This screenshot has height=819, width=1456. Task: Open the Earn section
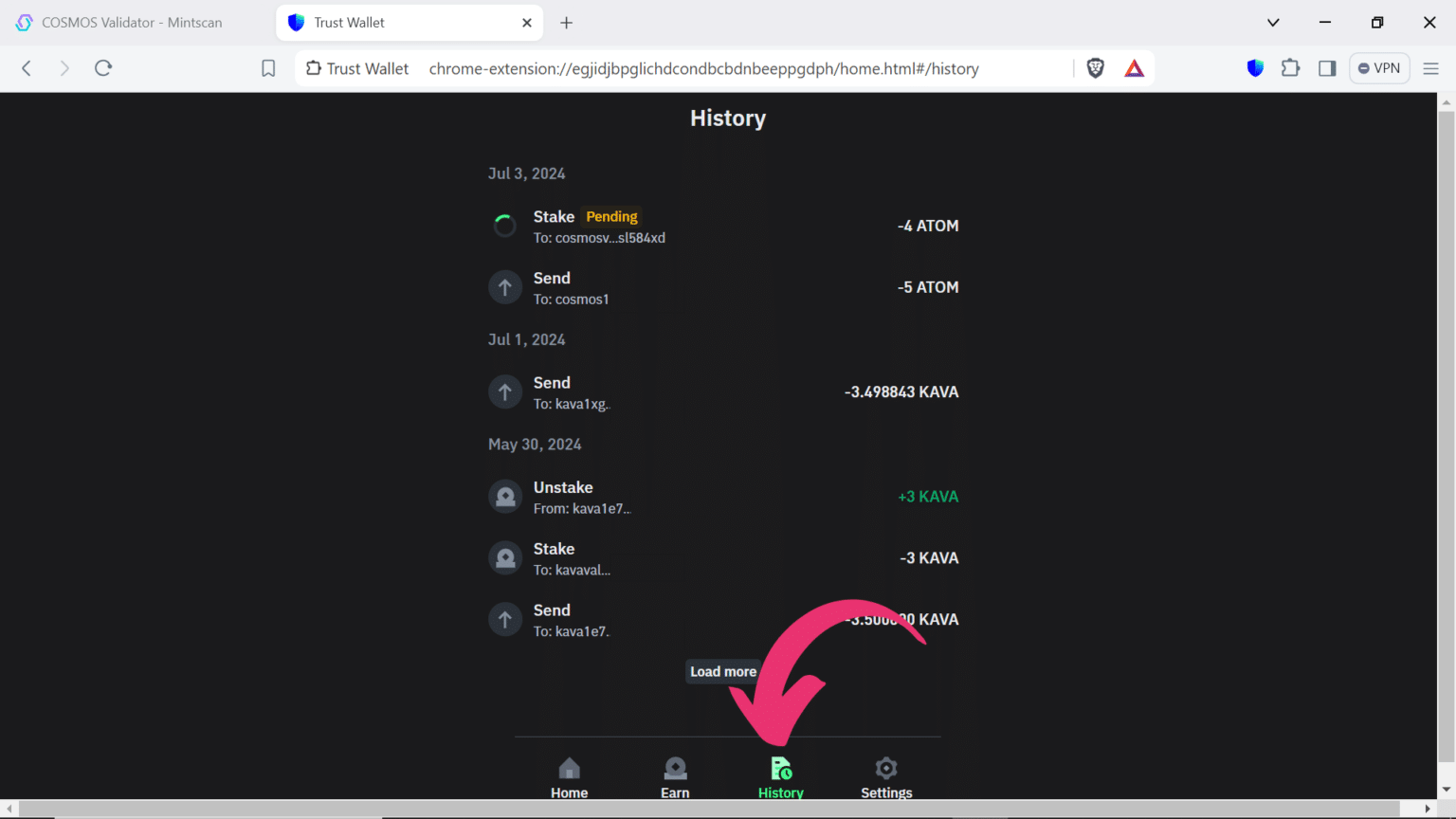[x=675, y=775]
